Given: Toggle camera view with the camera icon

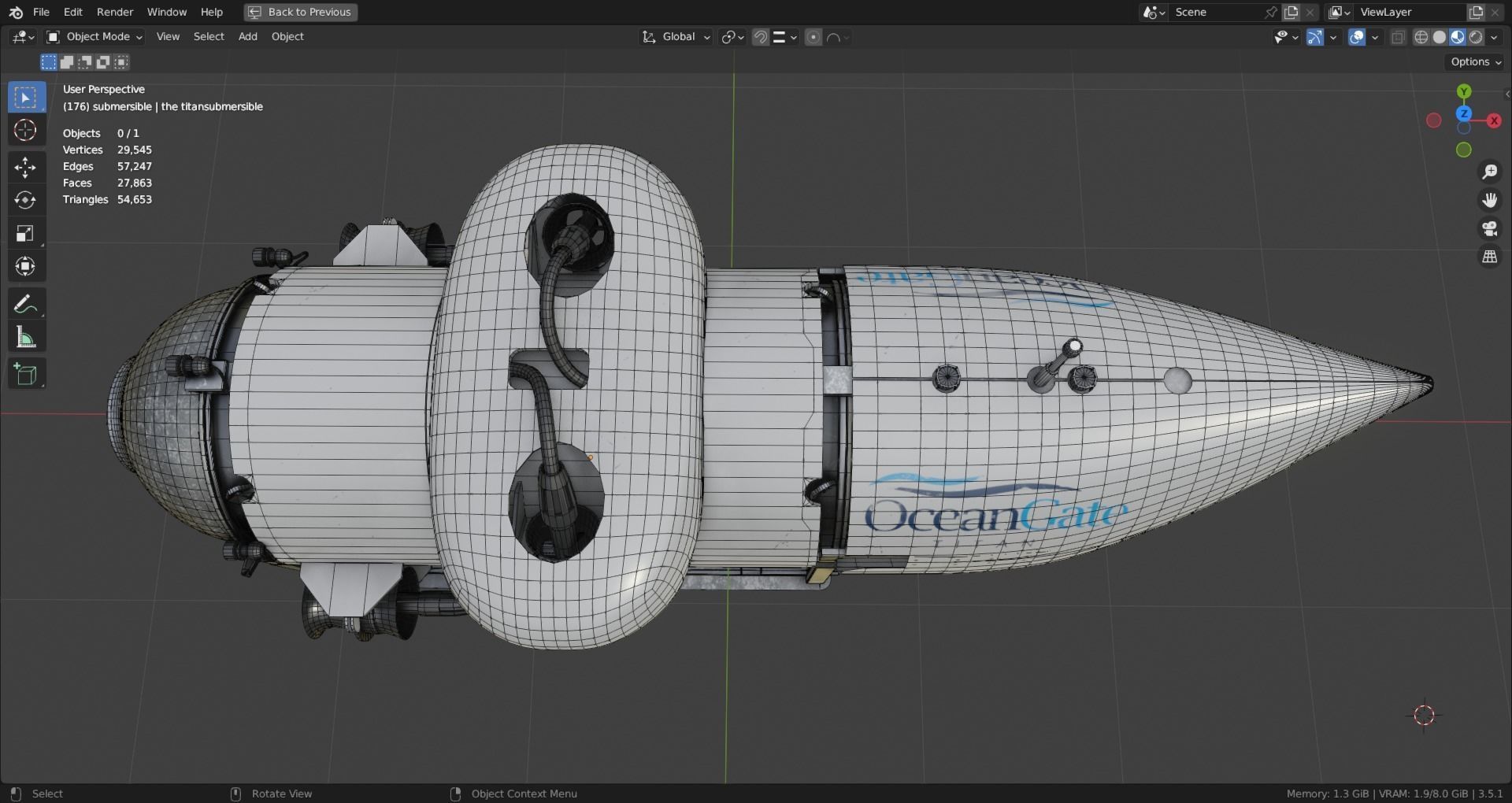Looking at the screenshot, I should [1490, 228].
